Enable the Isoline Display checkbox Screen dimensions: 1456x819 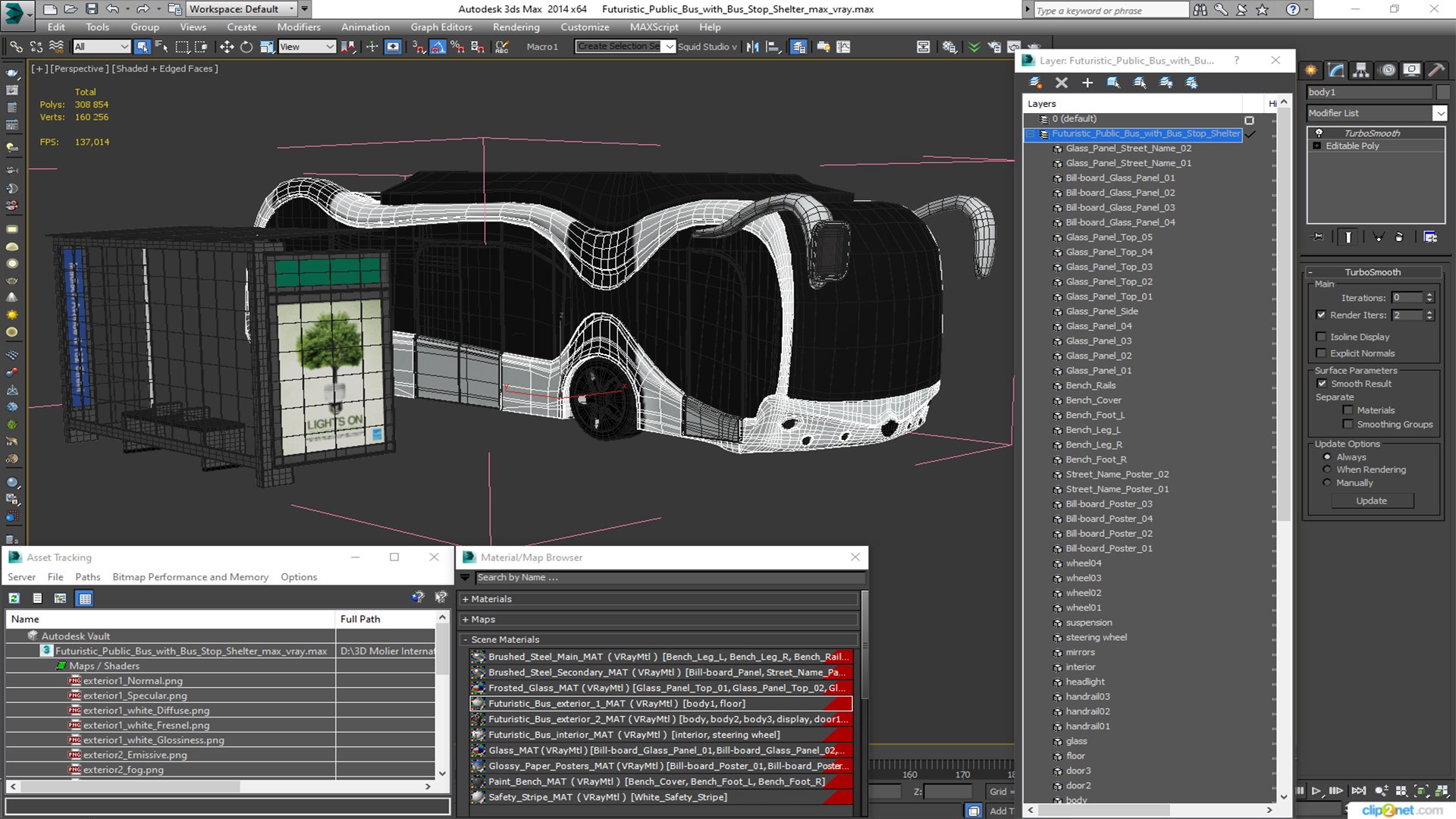[1321, 337]
